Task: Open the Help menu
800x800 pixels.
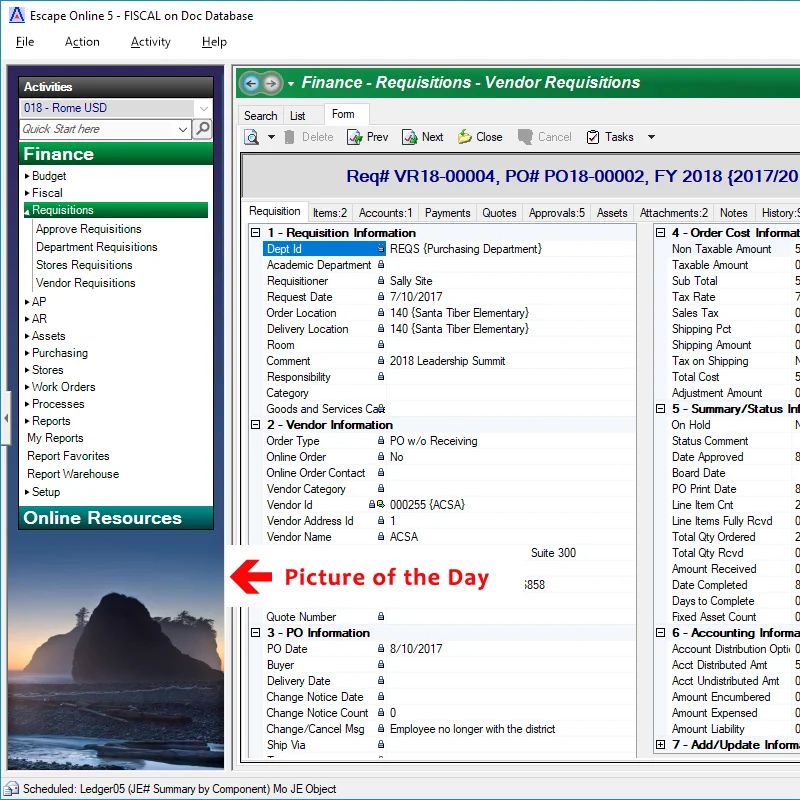Action: pyautogui.click(x=214, y=42)
